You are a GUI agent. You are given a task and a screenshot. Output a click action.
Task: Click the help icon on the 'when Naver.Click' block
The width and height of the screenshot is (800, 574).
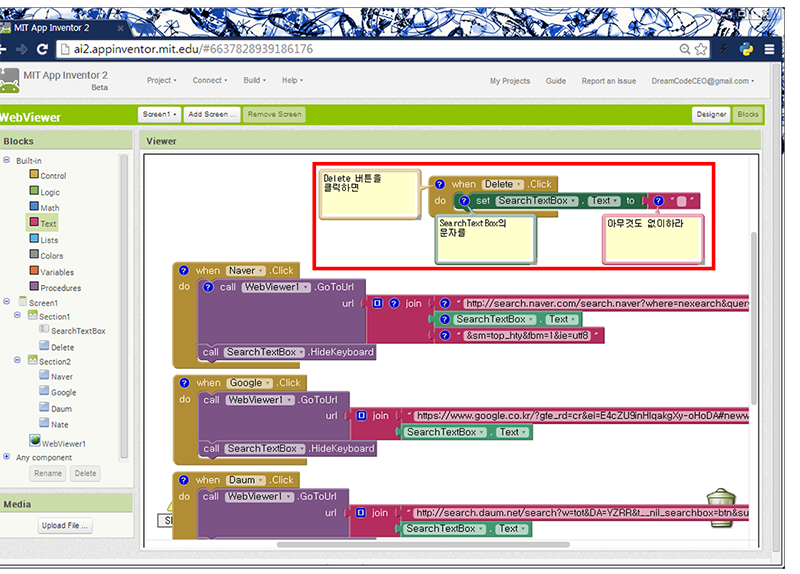coord(184,270)
